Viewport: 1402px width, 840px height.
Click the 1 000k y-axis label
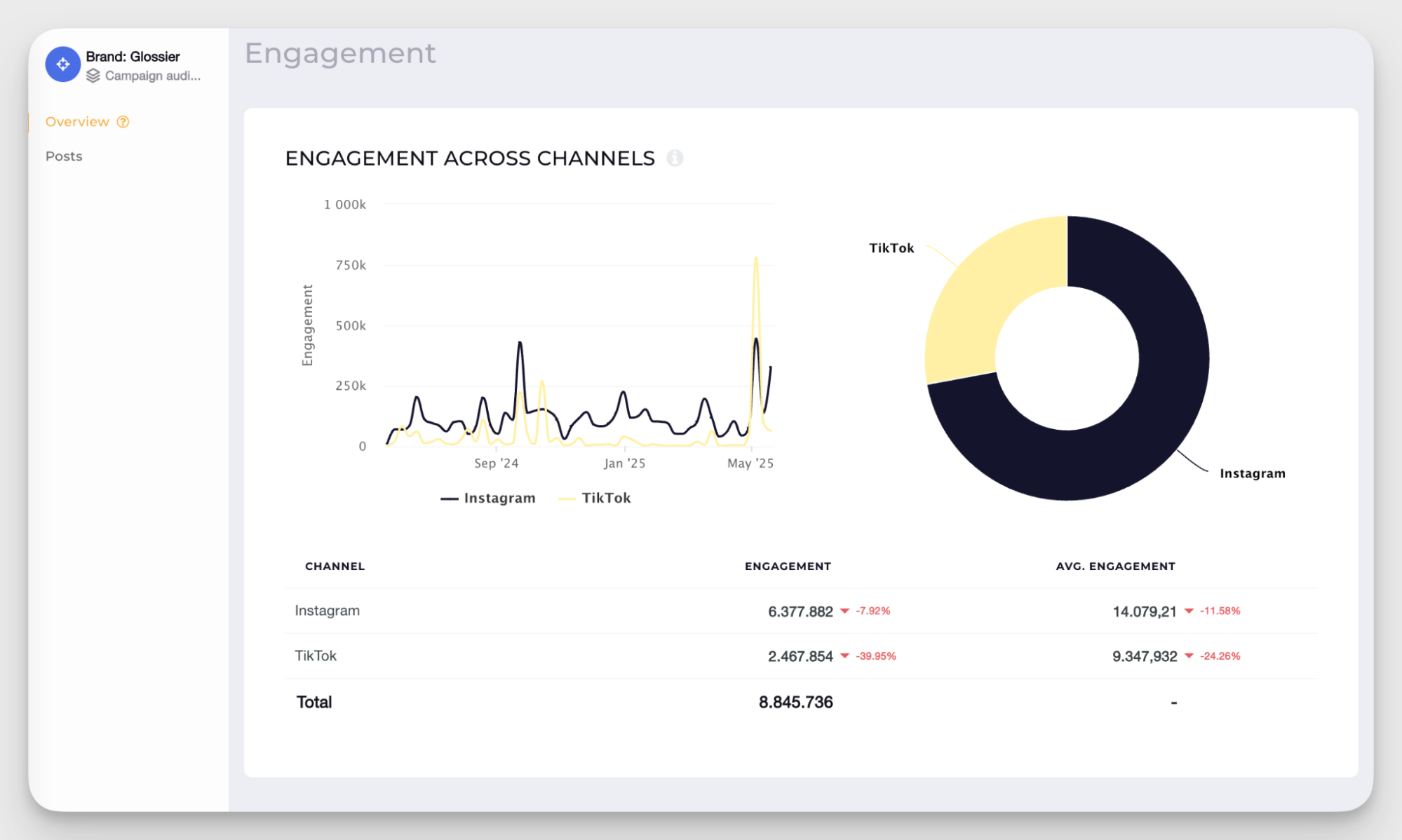pyautogui.click(x=344, y=205)
